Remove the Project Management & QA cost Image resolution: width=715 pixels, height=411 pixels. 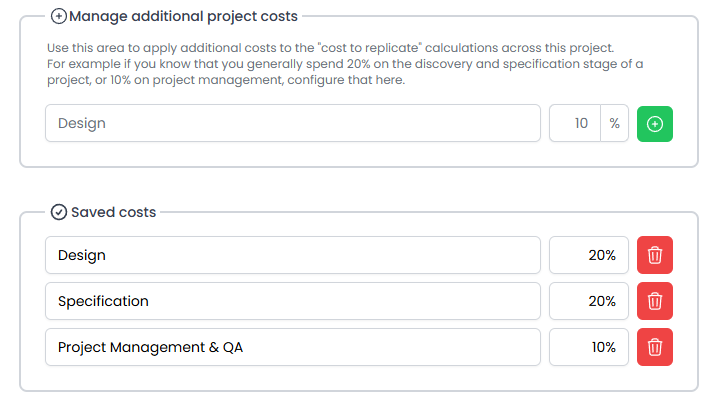click(x=655, y=347)
